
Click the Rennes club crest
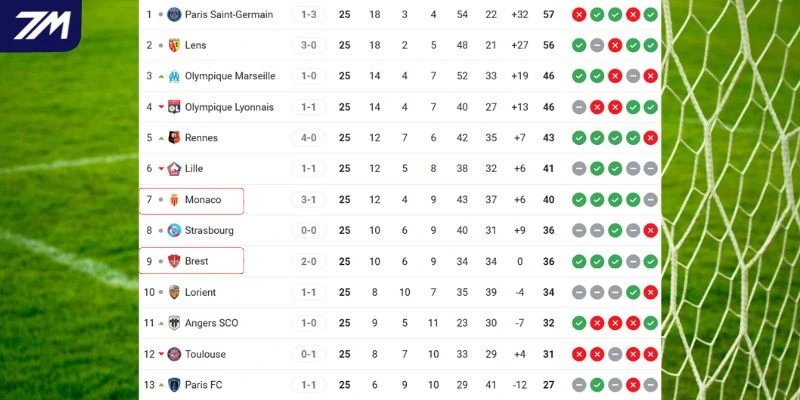click(x=174, y=138)
